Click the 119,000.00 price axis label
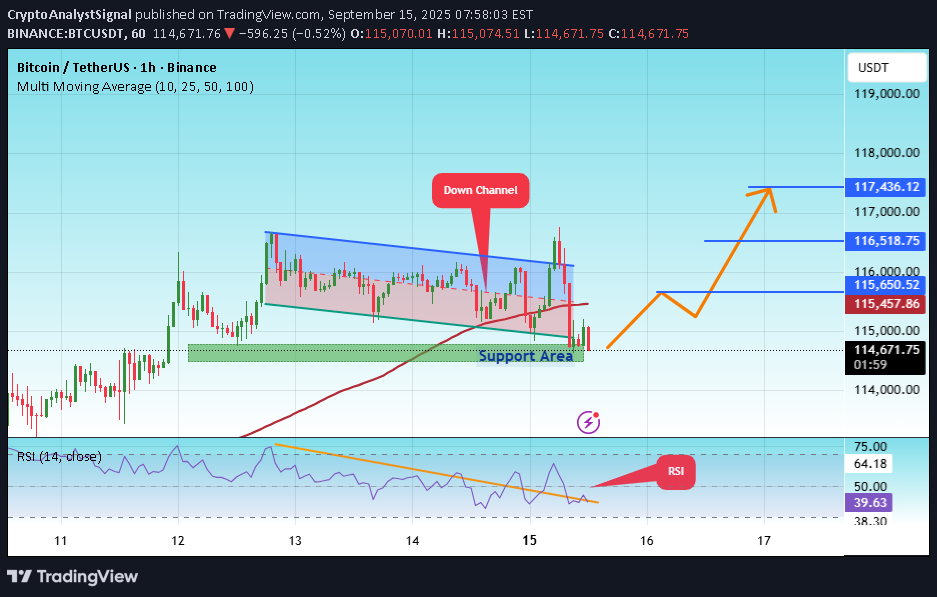The height and width of the screenshot is (597, 937). [x=886, y=93]
